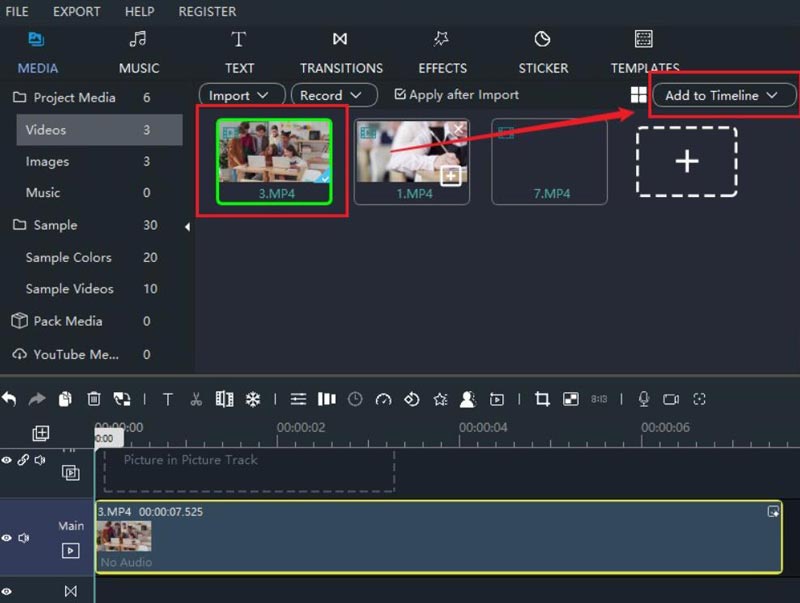Redo the last undone action

tap(37, 399)
